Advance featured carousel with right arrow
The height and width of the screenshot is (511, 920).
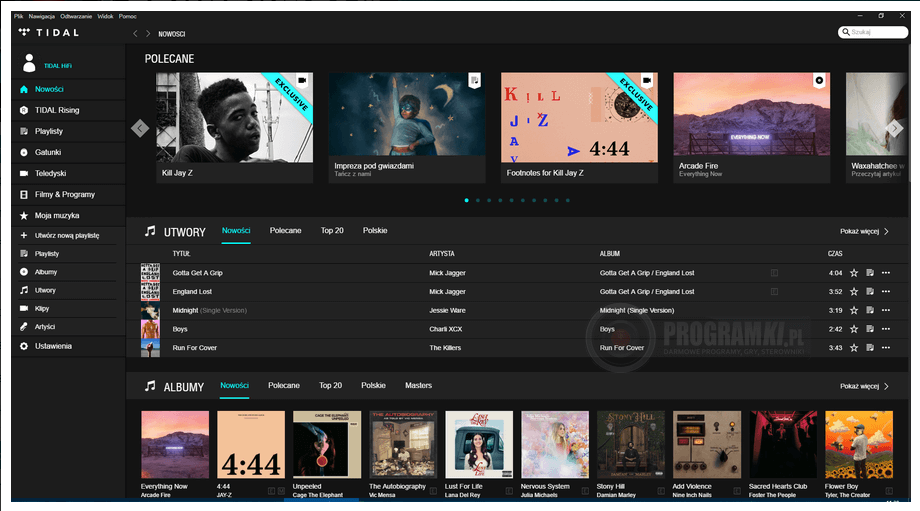pos(894,128)
